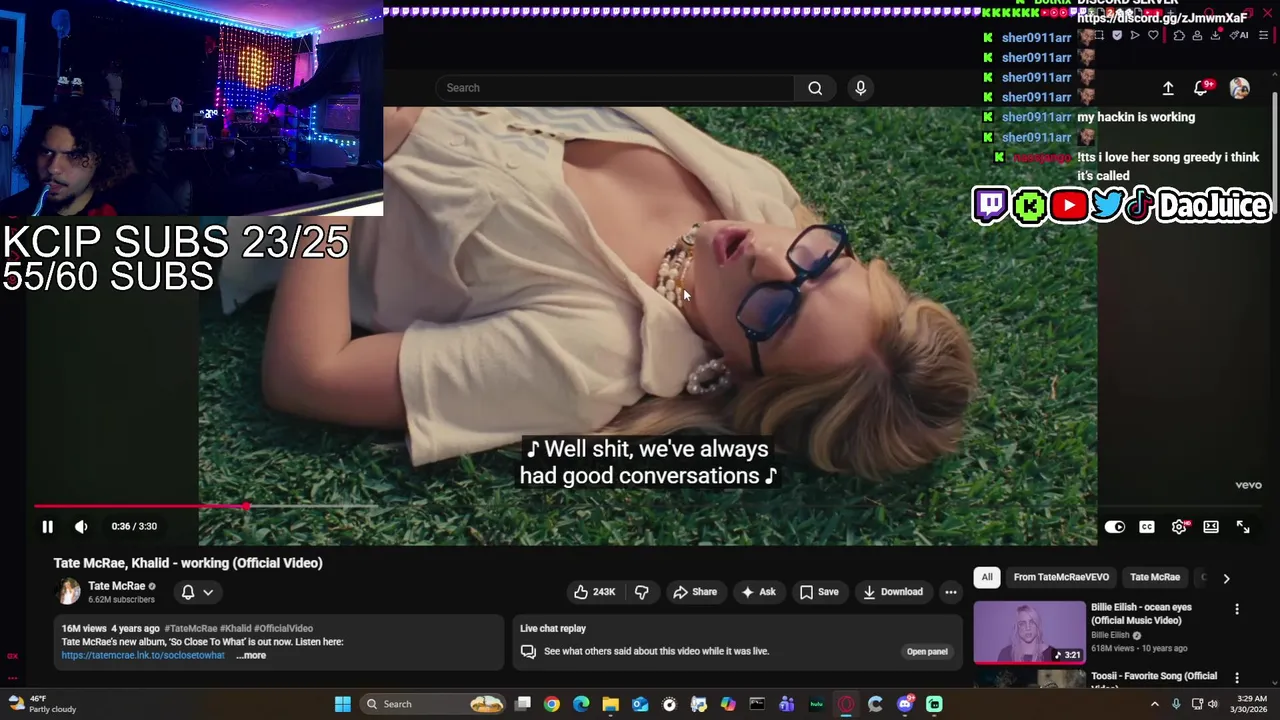The width and height of the screenshot is (1280, 720).
Task: Click the Ask sparkle button
Action: coord(758,592)
